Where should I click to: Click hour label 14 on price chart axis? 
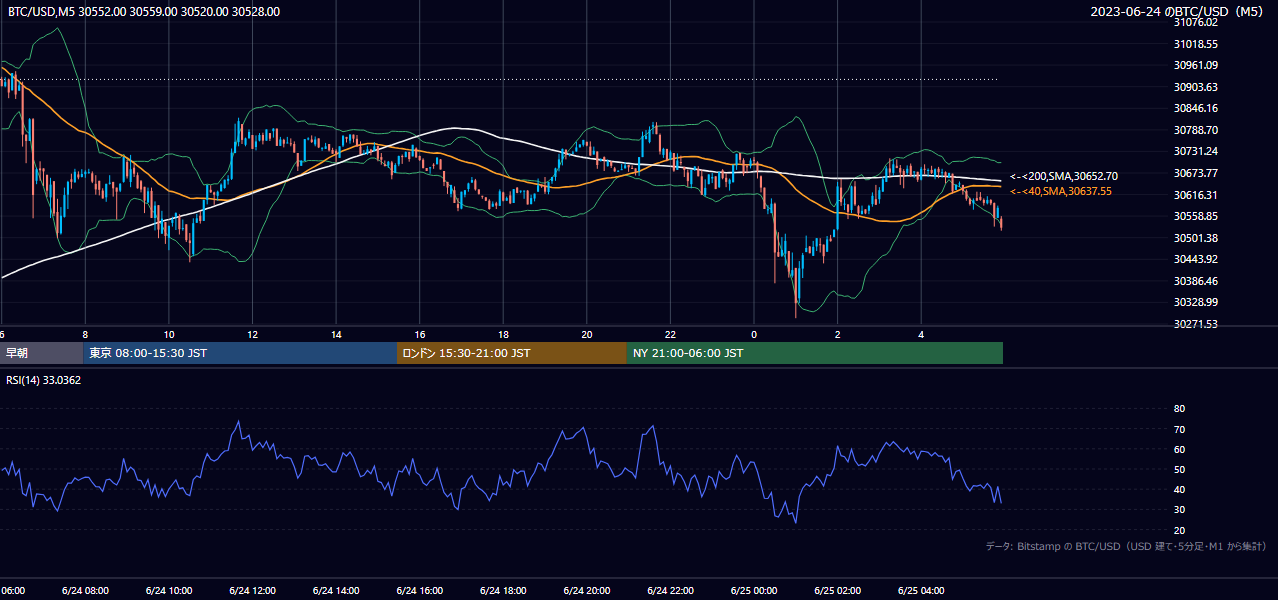337,335
